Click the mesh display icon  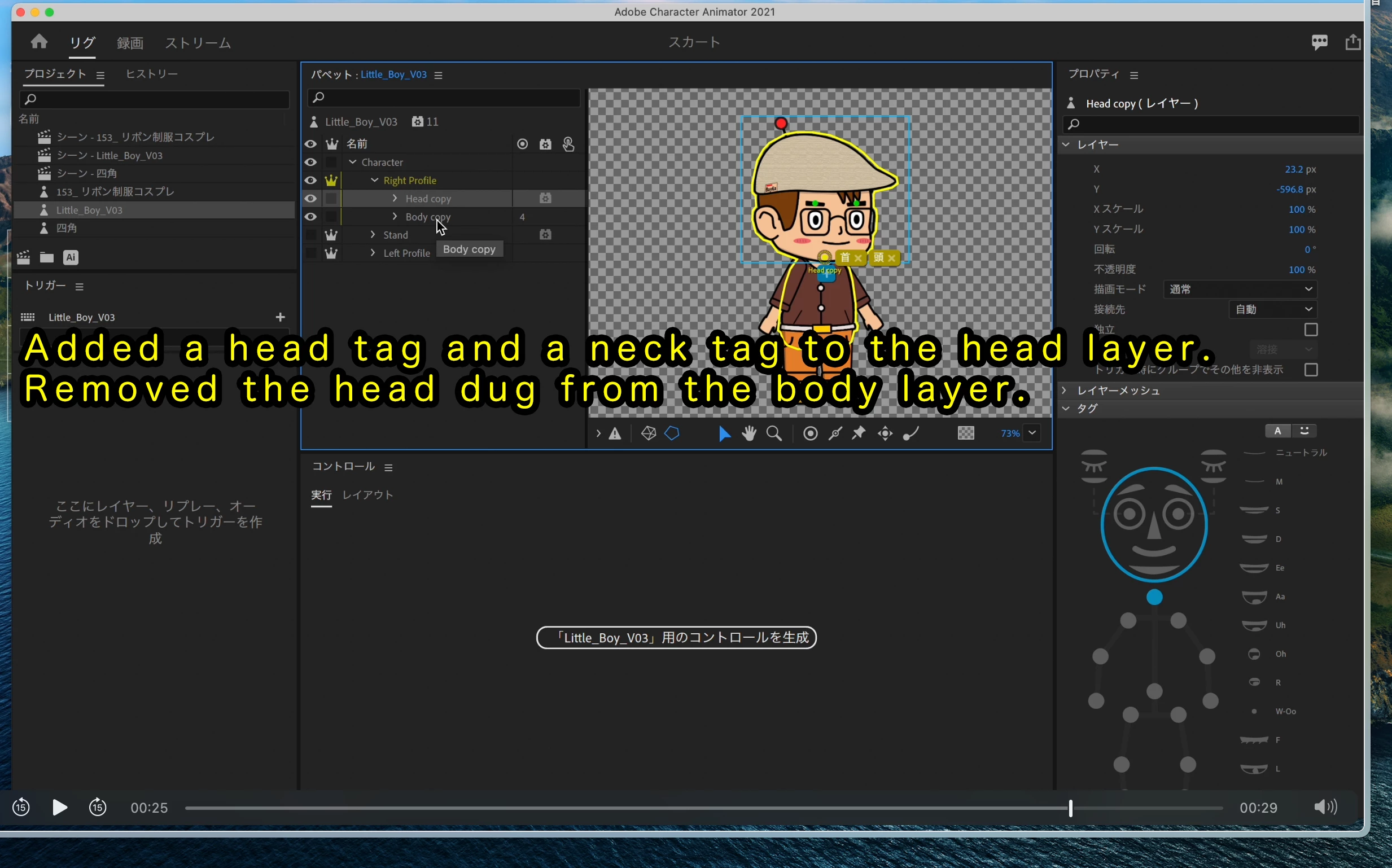pyautogui.click(x=648, y=433)
